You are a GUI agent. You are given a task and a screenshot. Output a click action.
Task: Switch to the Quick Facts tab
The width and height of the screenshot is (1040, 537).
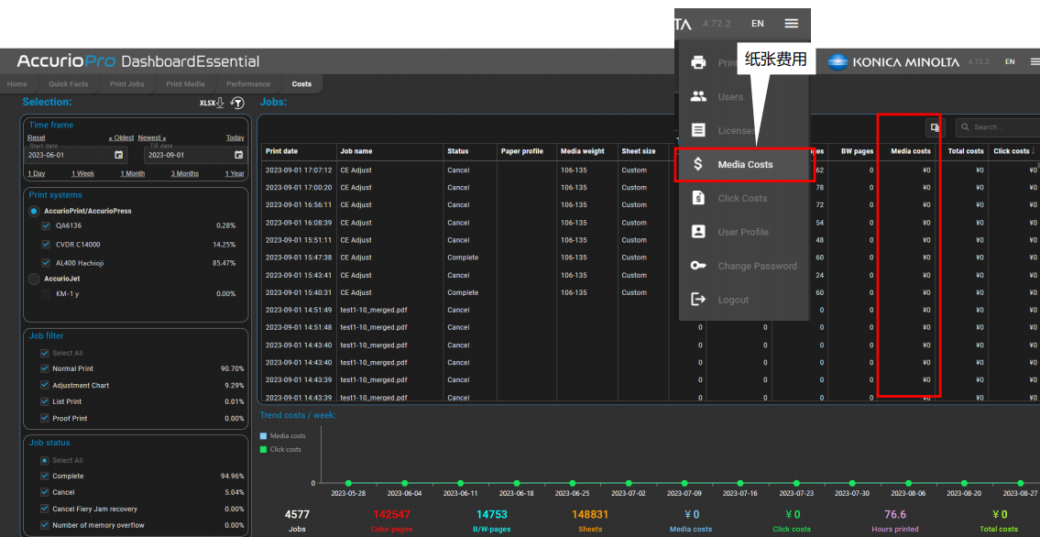coord(68,84)
